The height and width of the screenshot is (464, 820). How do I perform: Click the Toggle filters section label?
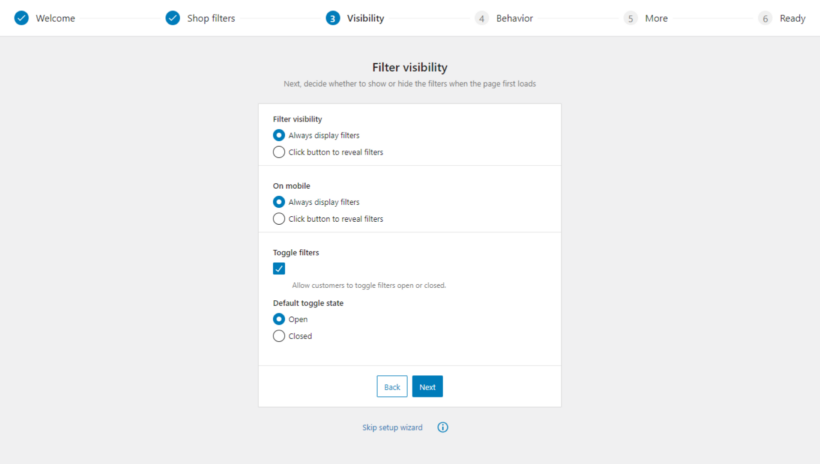pos(296,253)
